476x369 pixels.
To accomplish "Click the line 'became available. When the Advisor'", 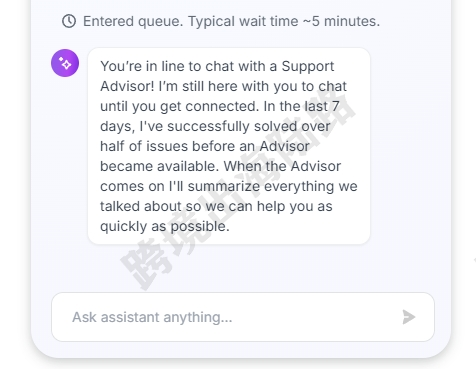I will [220, 166].
